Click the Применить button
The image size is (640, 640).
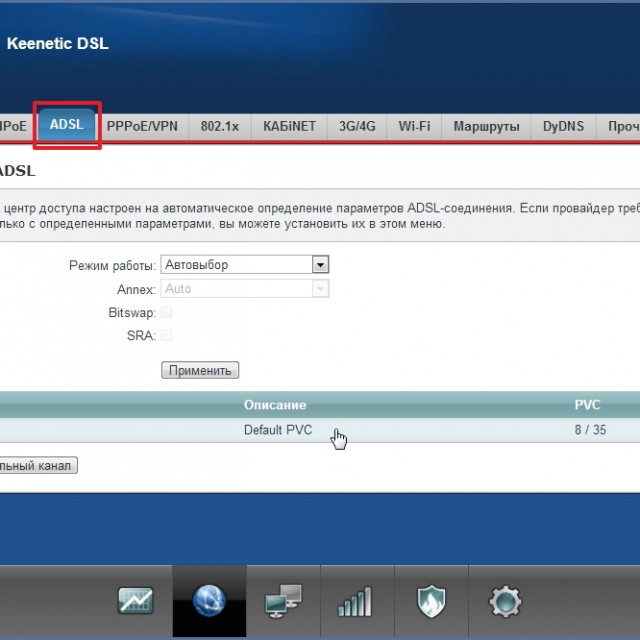(x=200, y=370)
